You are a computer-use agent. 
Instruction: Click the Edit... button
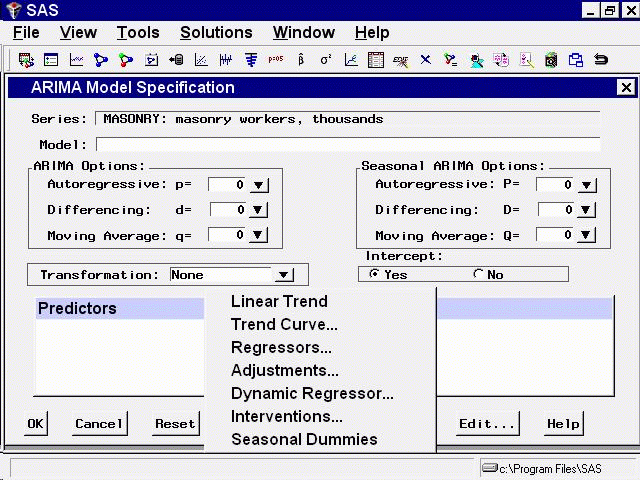click(x=487, y=423)
